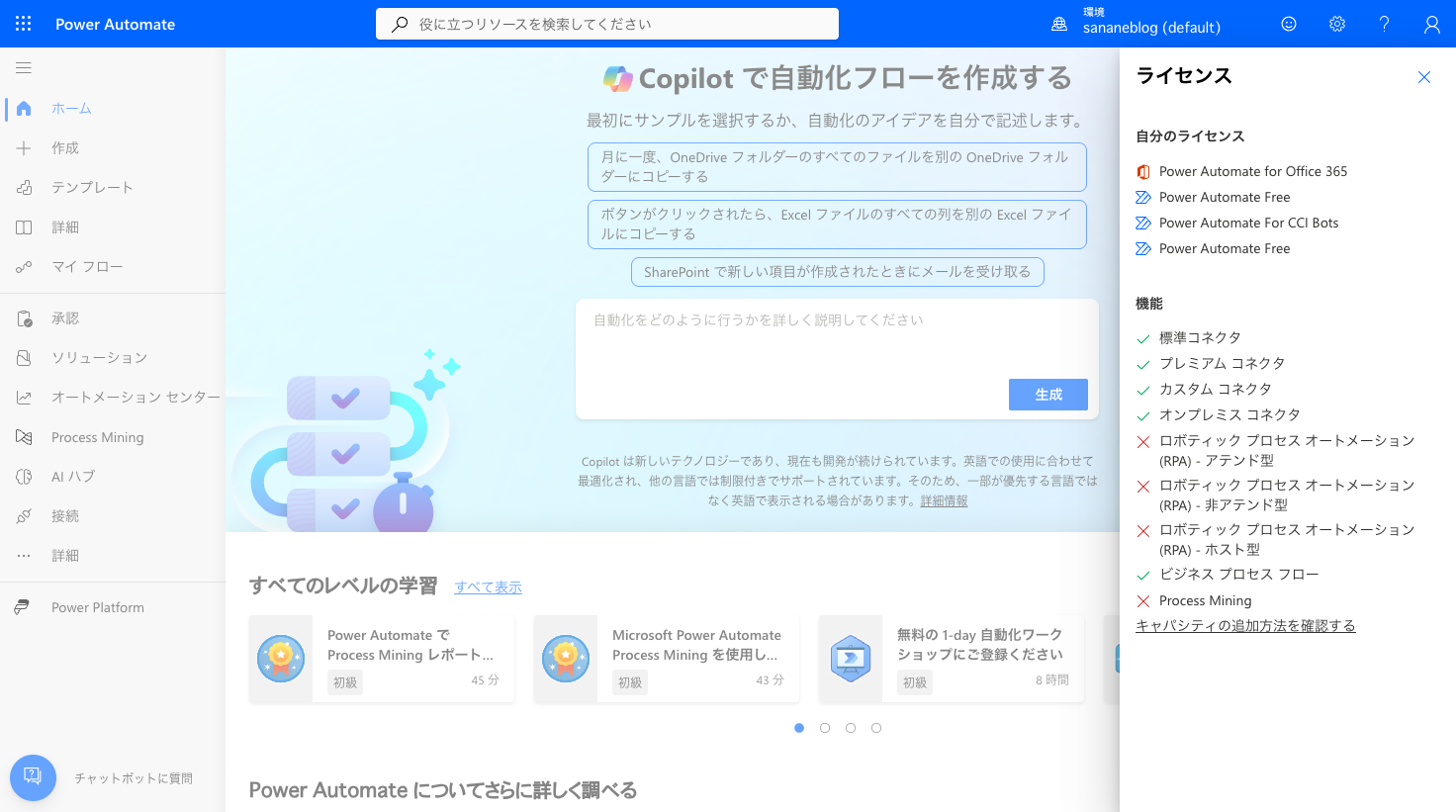Click the カスタム コネクタ feature text
The height and width of the screenshot is (812, 1456).
[x=1216, y=390]
